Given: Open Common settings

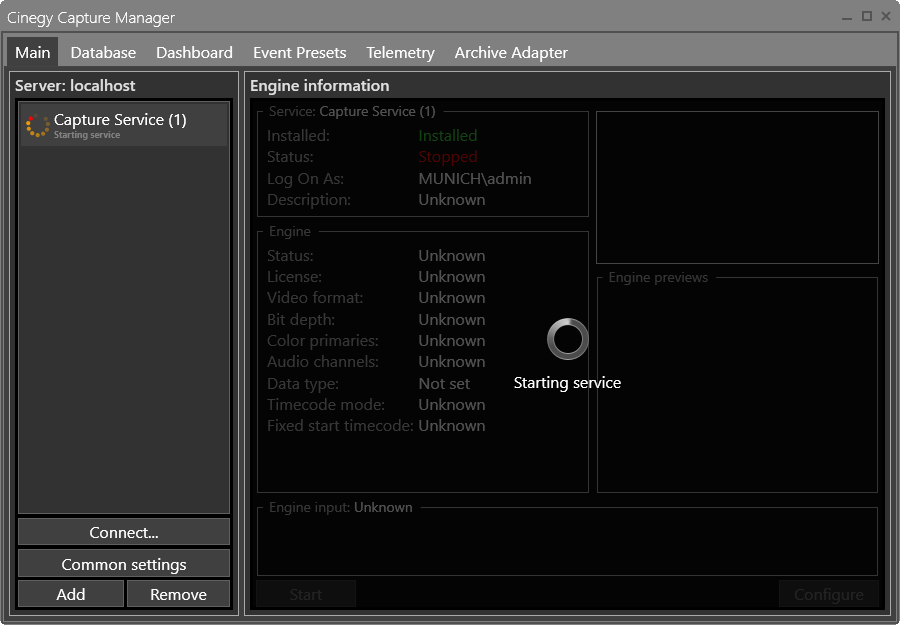Looking at the screenshot, I should 123,563.
